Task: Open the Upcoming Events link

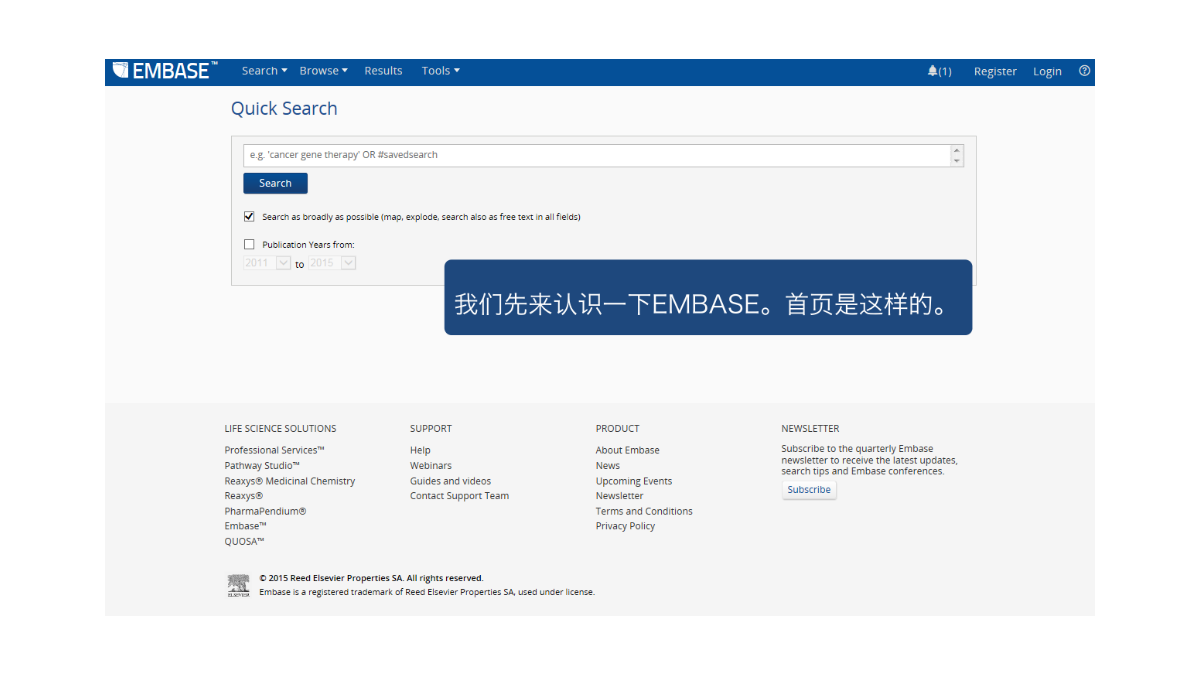Action: pos(634,481)
